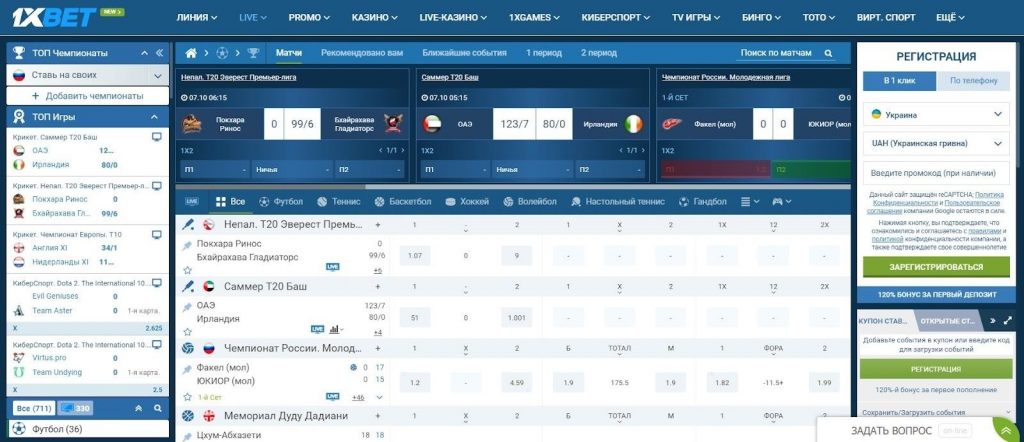
Task: Click the trophy icon in the breadcrumb bar
Action: pyautogui.click(x=253, y=53)
